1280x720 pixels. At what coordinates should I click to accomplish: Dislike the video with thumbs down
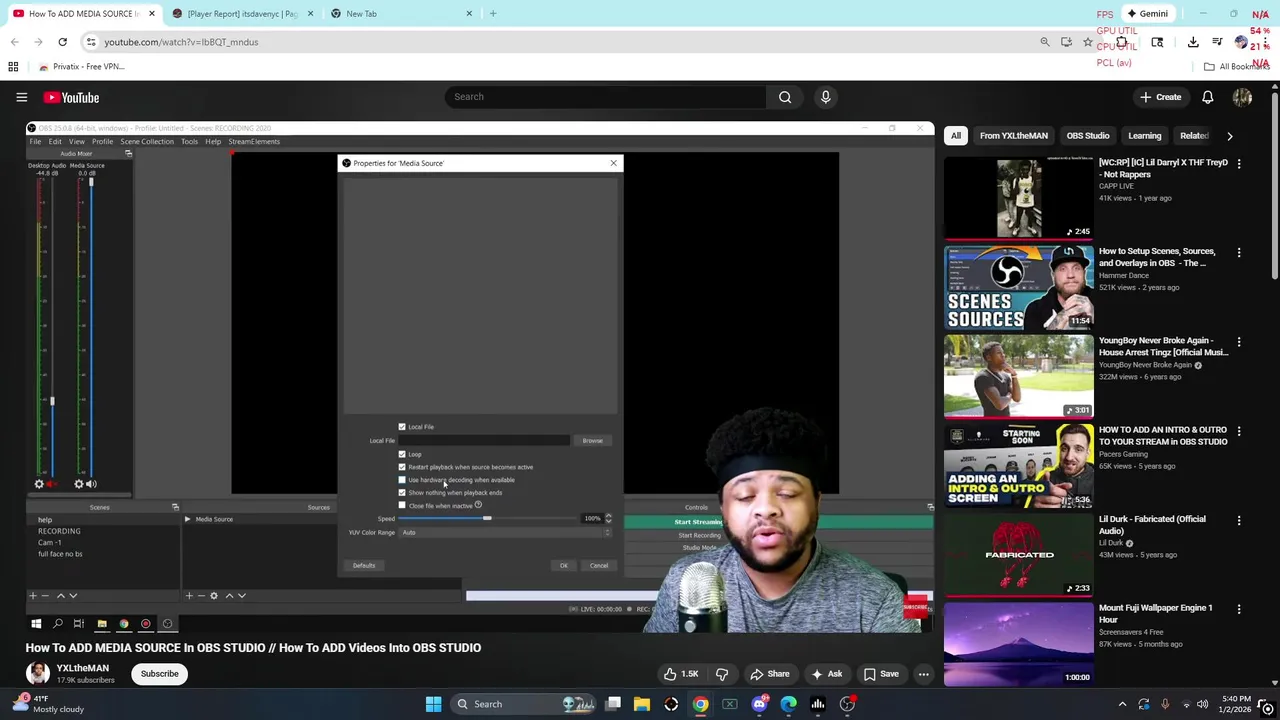[x=722, y=674]
